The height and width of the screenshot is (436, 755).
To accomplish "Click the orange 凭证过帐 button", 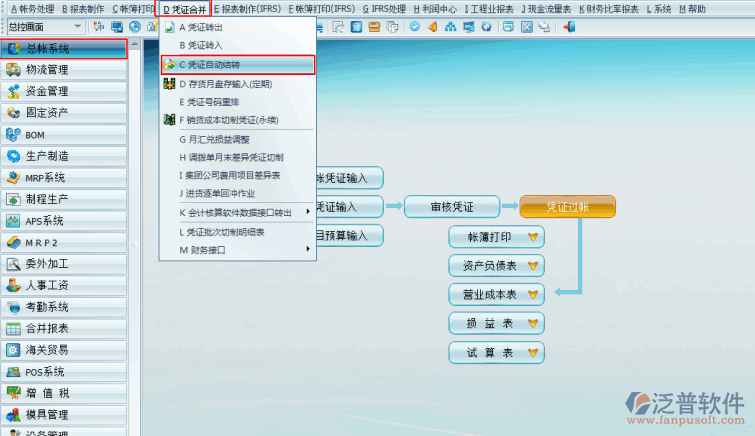I will click(x=567, y=207).
